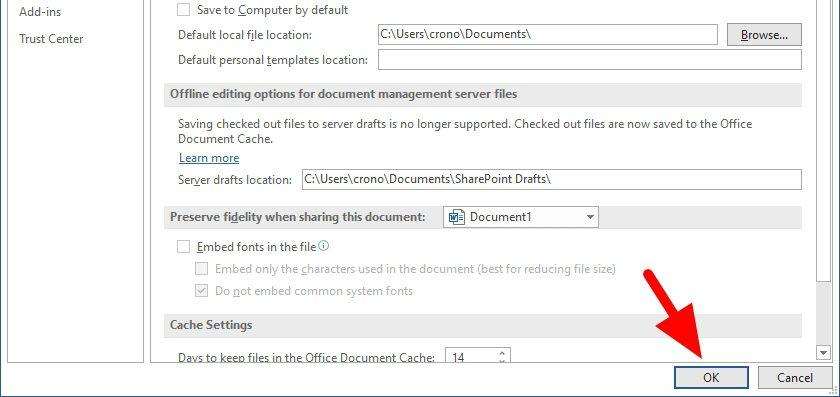Image resolution: width=840 pixels, height=397 pixels.
Task: Expand dropdown arrow next to Document1
Action: pyautogui.click(x=590, y=217)
